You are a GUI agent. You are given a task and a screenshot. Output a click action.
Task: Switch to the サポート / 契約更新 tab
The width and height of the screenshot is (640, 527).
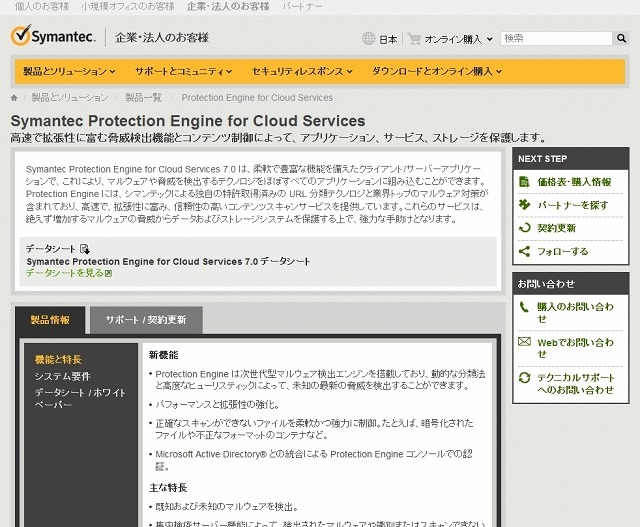tap(146, 320)
